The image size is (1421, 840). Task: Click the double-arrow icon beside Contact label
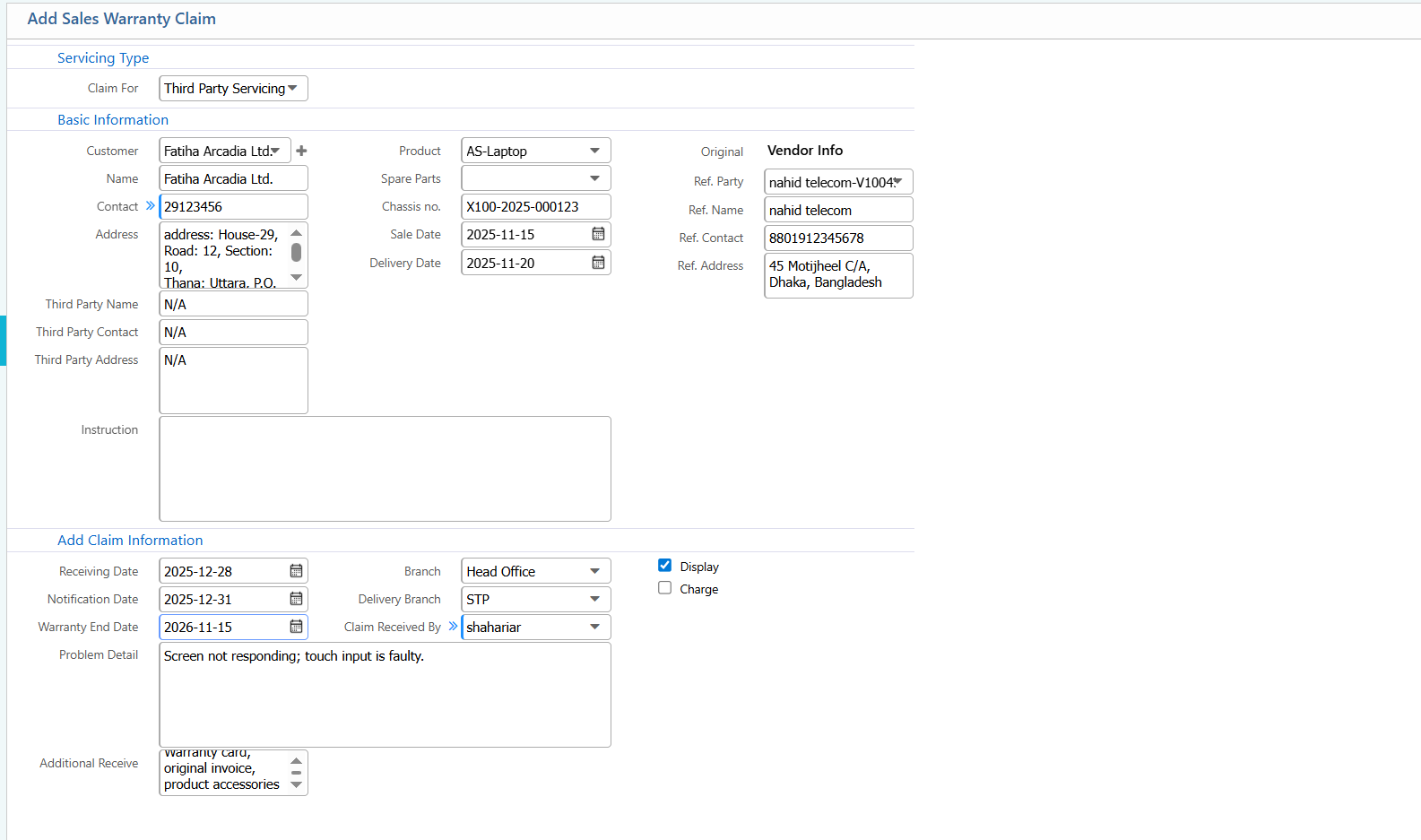pos(150,206)
